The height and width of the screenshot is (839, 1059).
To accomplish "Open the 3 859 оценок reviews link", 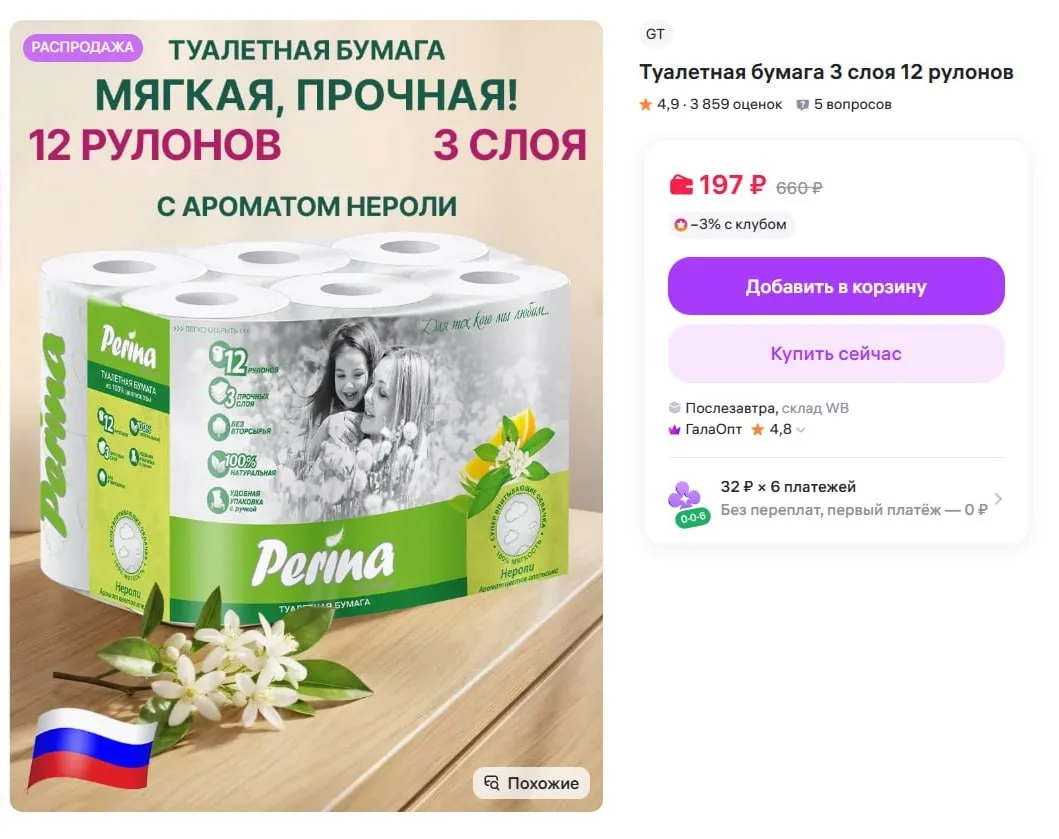I will (736, 105).
